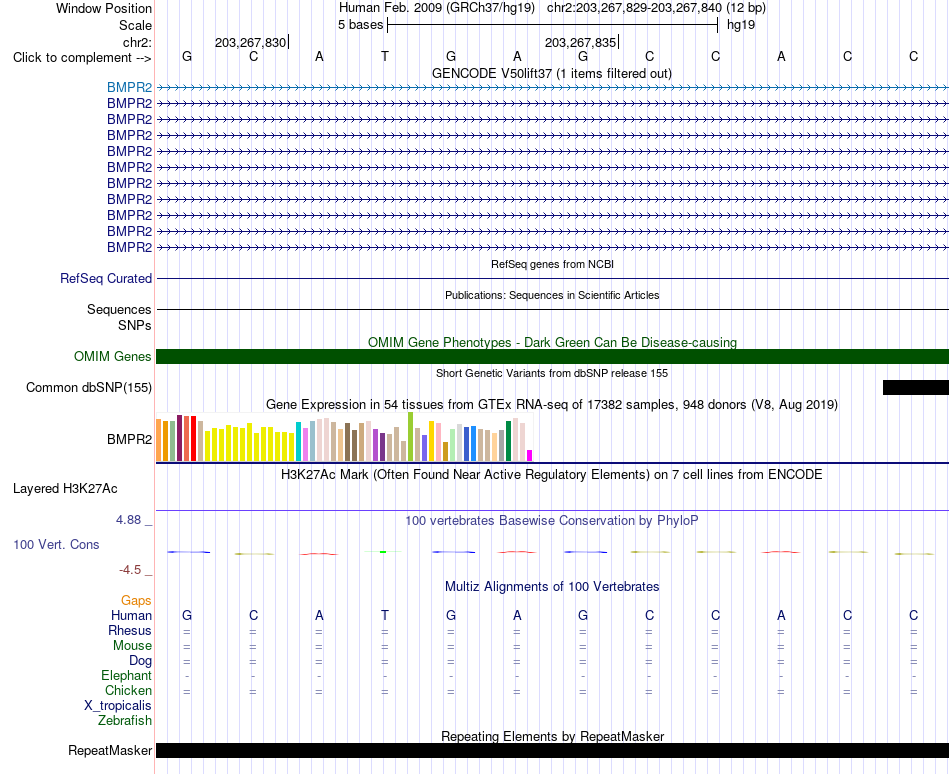Click the black RepeatMasker bar
The width and height of the screenshot is (950, 774).
coord(552,750)
